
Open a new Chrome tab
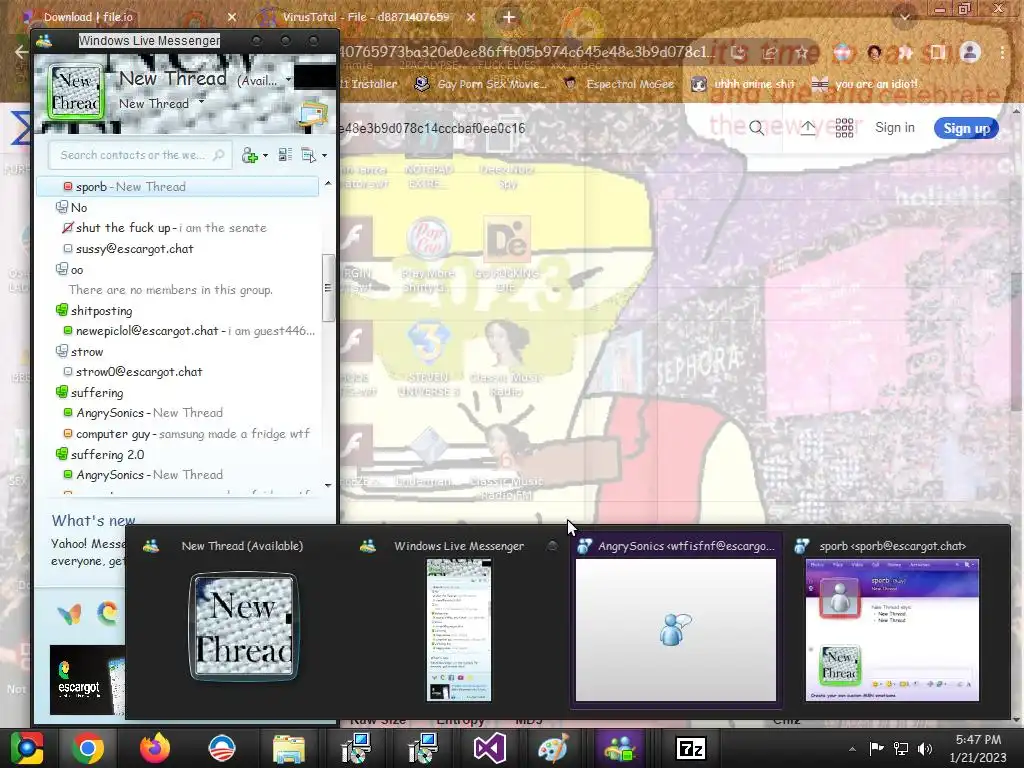click(509, 18)
